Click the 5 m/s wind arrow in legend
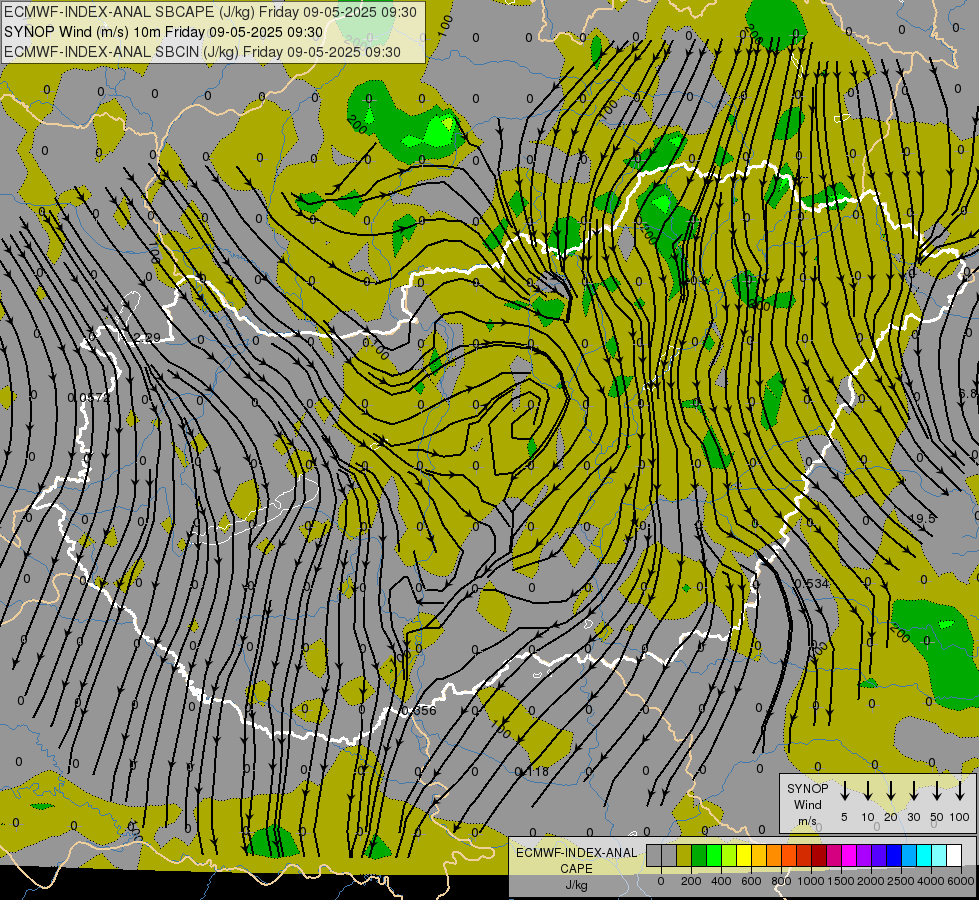Screen dimensions: 979x900 [x=844, y=791]
